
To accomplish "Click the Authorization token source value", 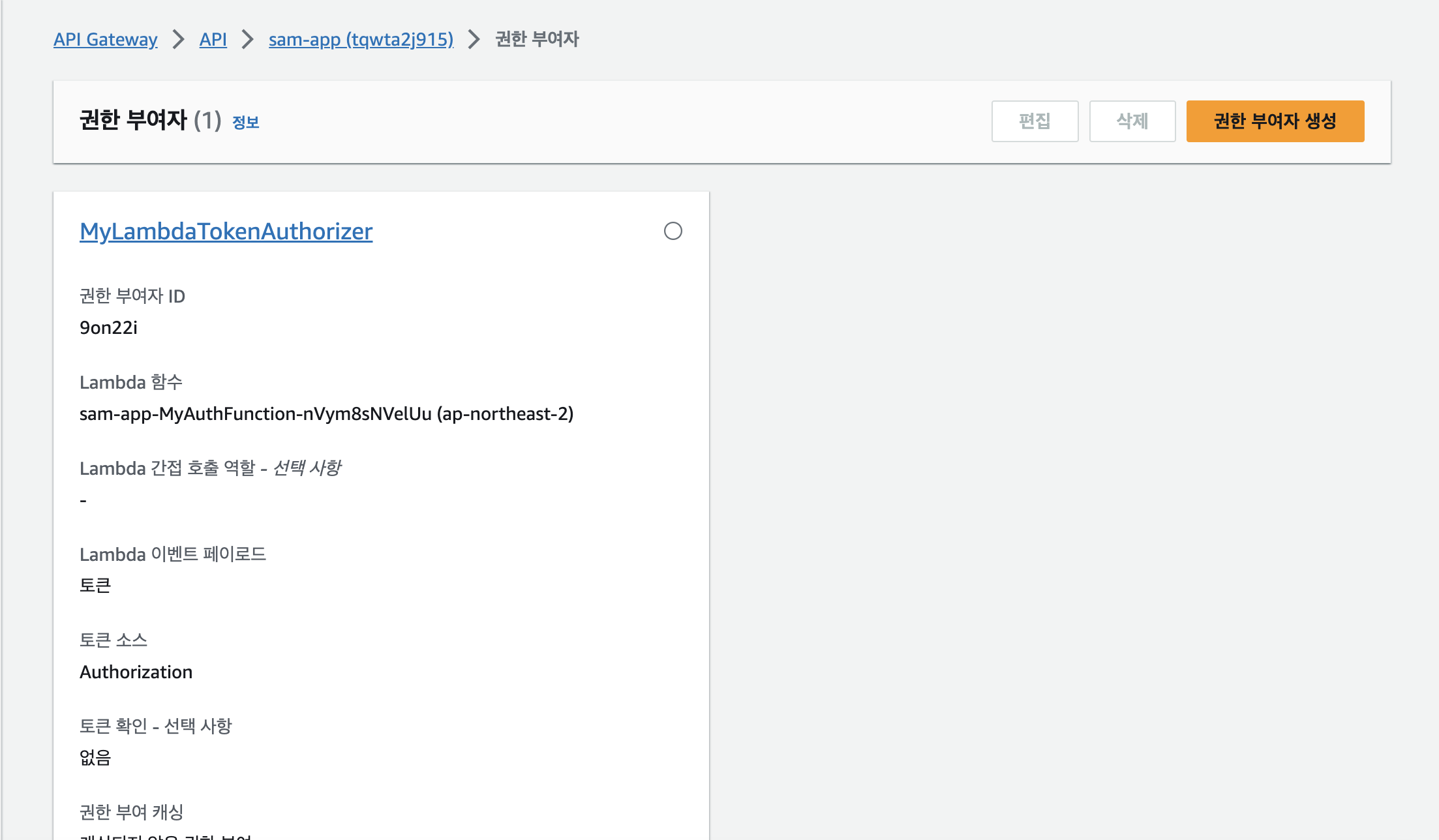I will [x=136, y=672].
